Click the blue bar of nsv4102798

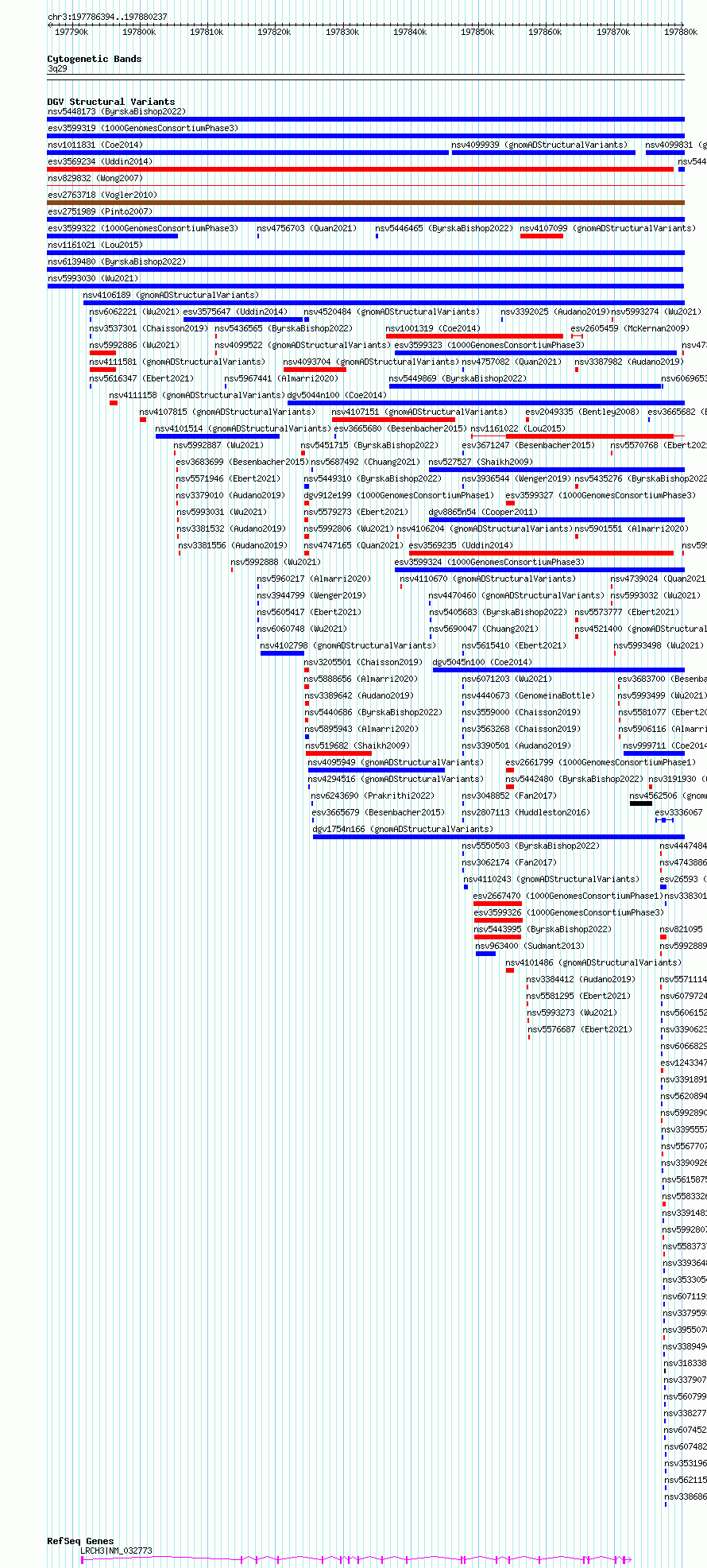pos(282,653)
